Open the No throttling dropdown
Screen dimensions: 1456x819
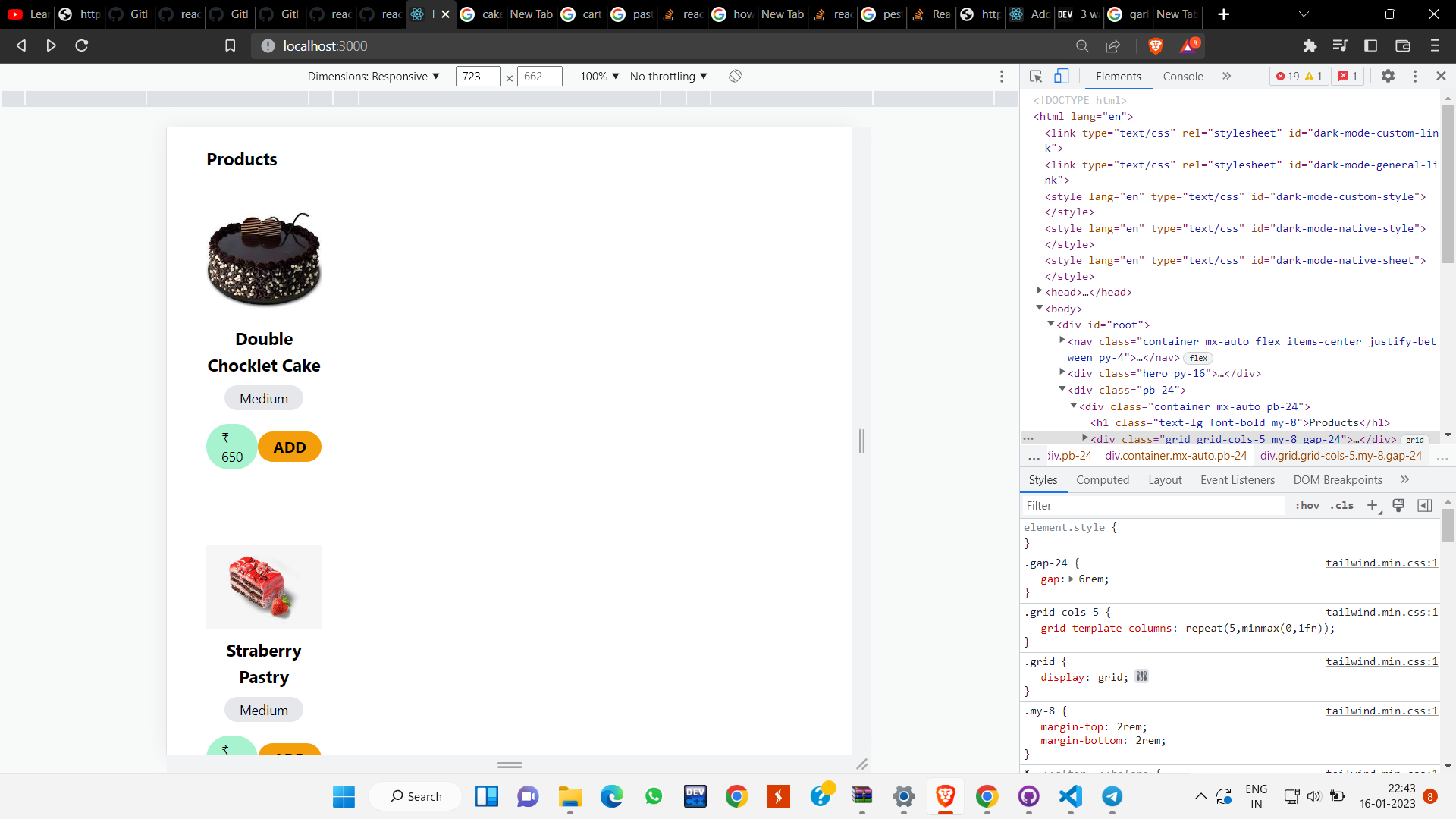pos(667,76)
